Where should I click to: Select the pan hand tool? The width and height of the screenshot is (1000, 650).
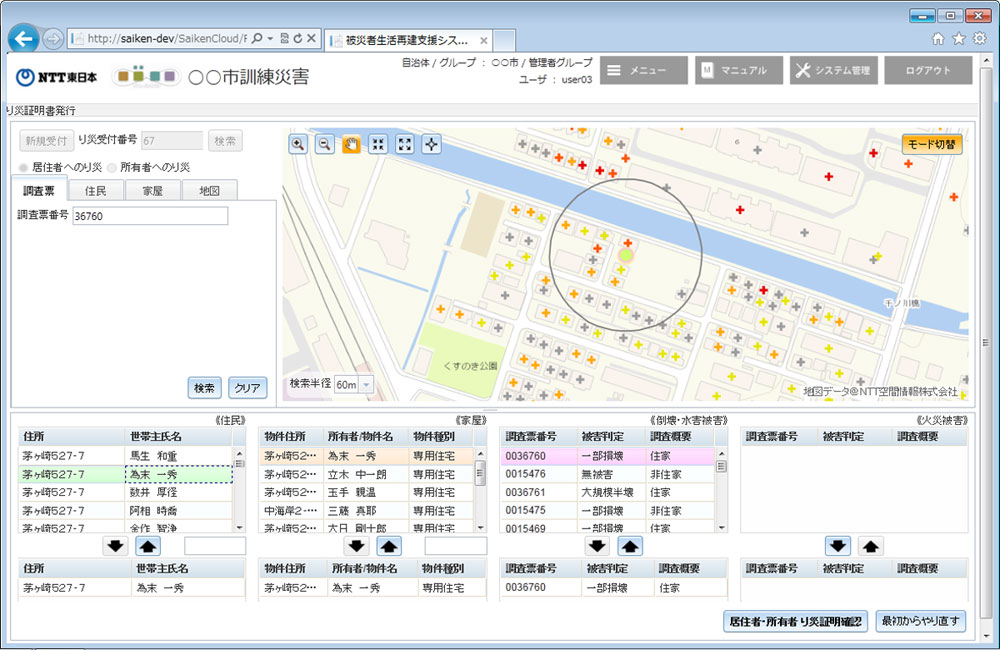pyautogui.click(x=352, y=144)
